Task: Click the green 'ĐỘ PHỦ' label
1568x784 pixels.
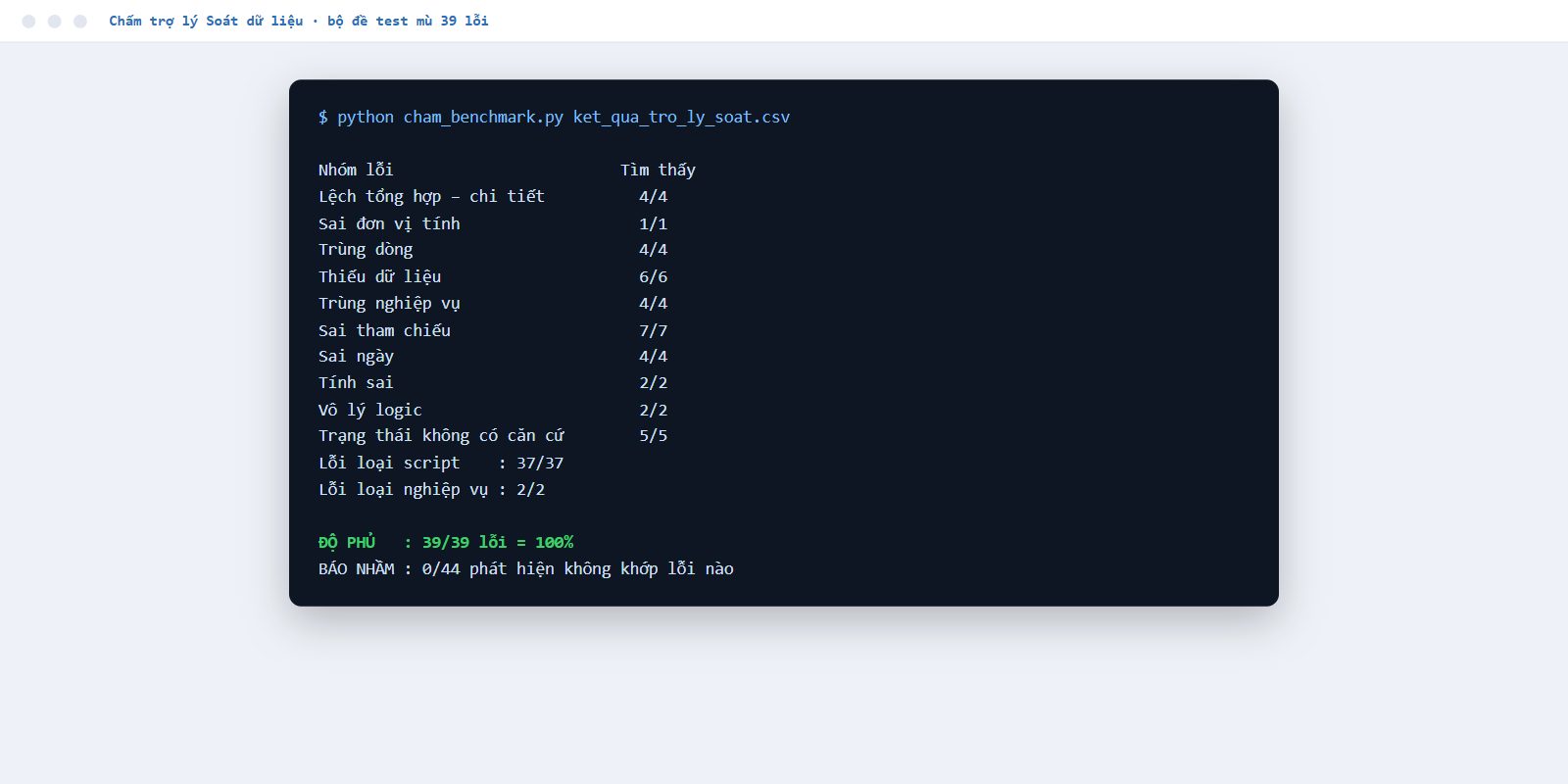Action: tap(347, 542)
